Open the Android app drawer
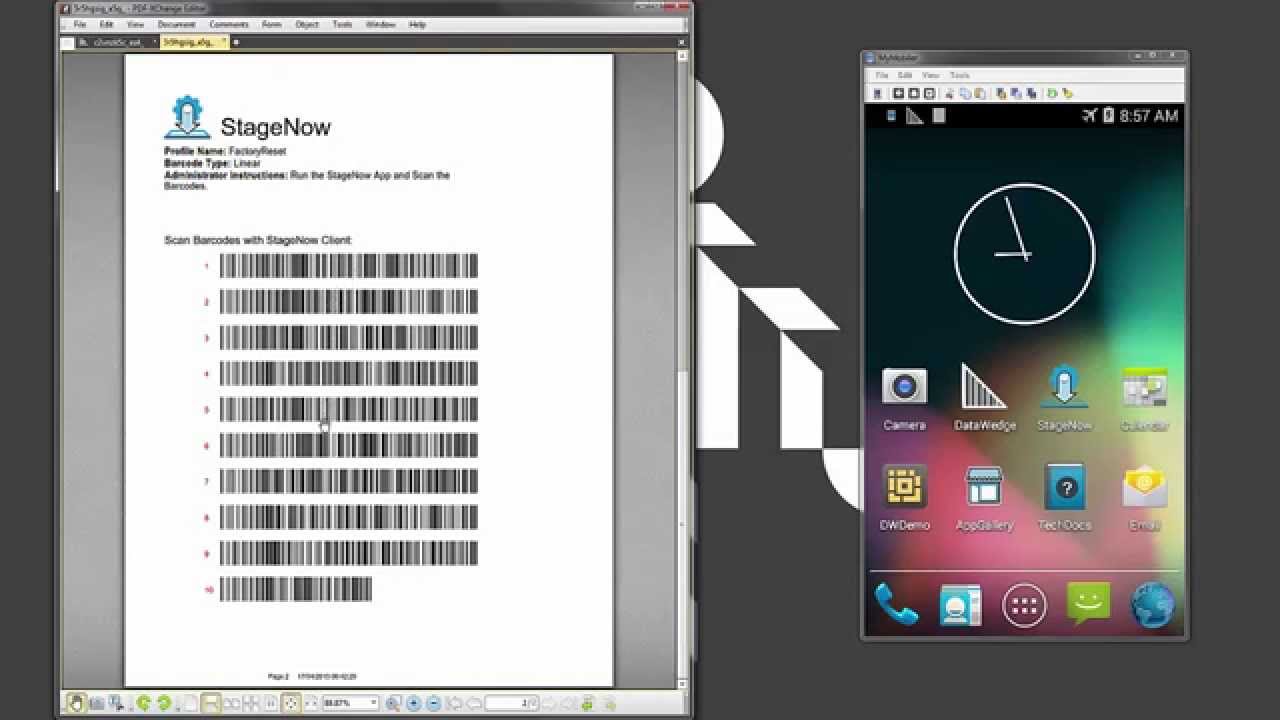The width and height of the screenshot is (1280, 720). (1024, 602)
